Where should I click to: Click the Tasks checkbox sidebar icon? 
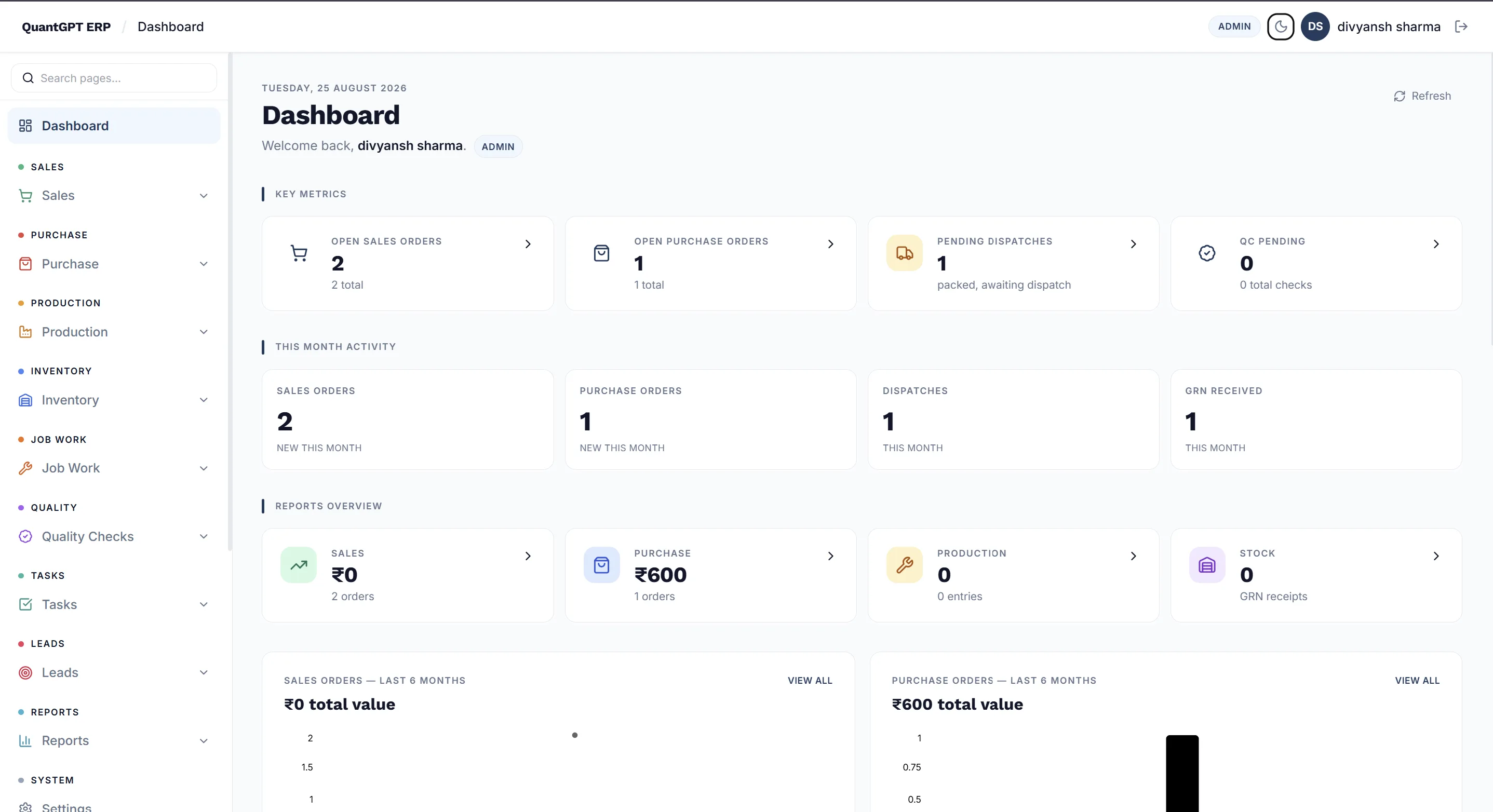25,604
